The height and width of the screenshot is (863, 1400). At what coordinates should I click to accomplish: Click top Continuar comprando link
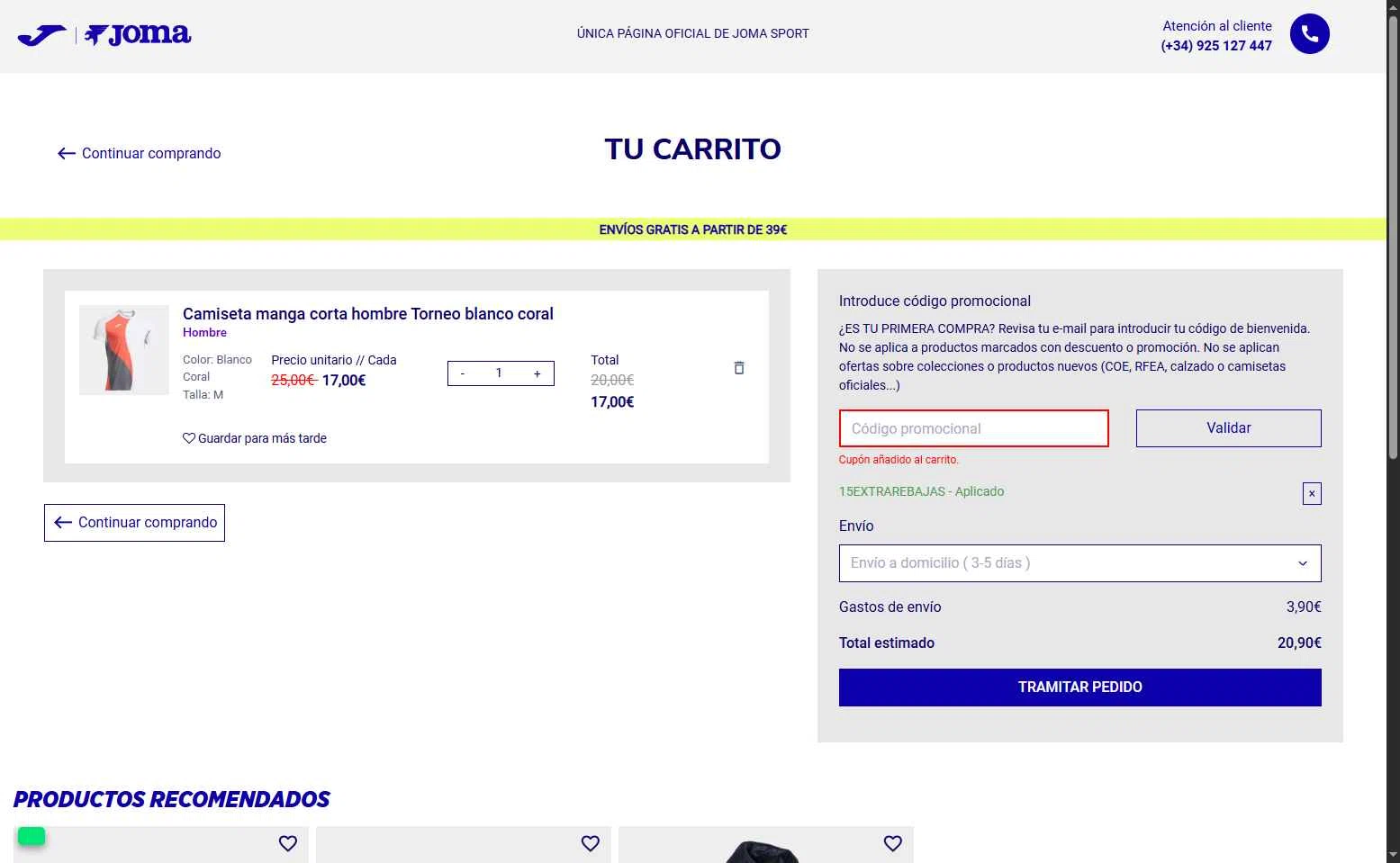140,154
